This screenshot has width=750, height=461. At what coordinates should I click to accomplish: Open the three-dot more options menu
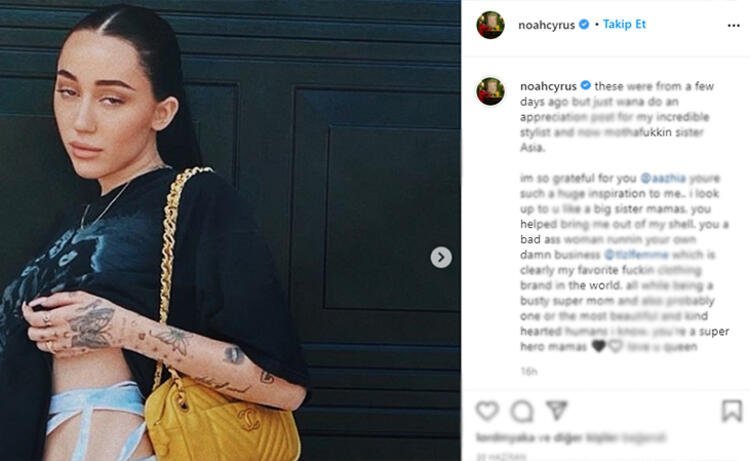733,25
